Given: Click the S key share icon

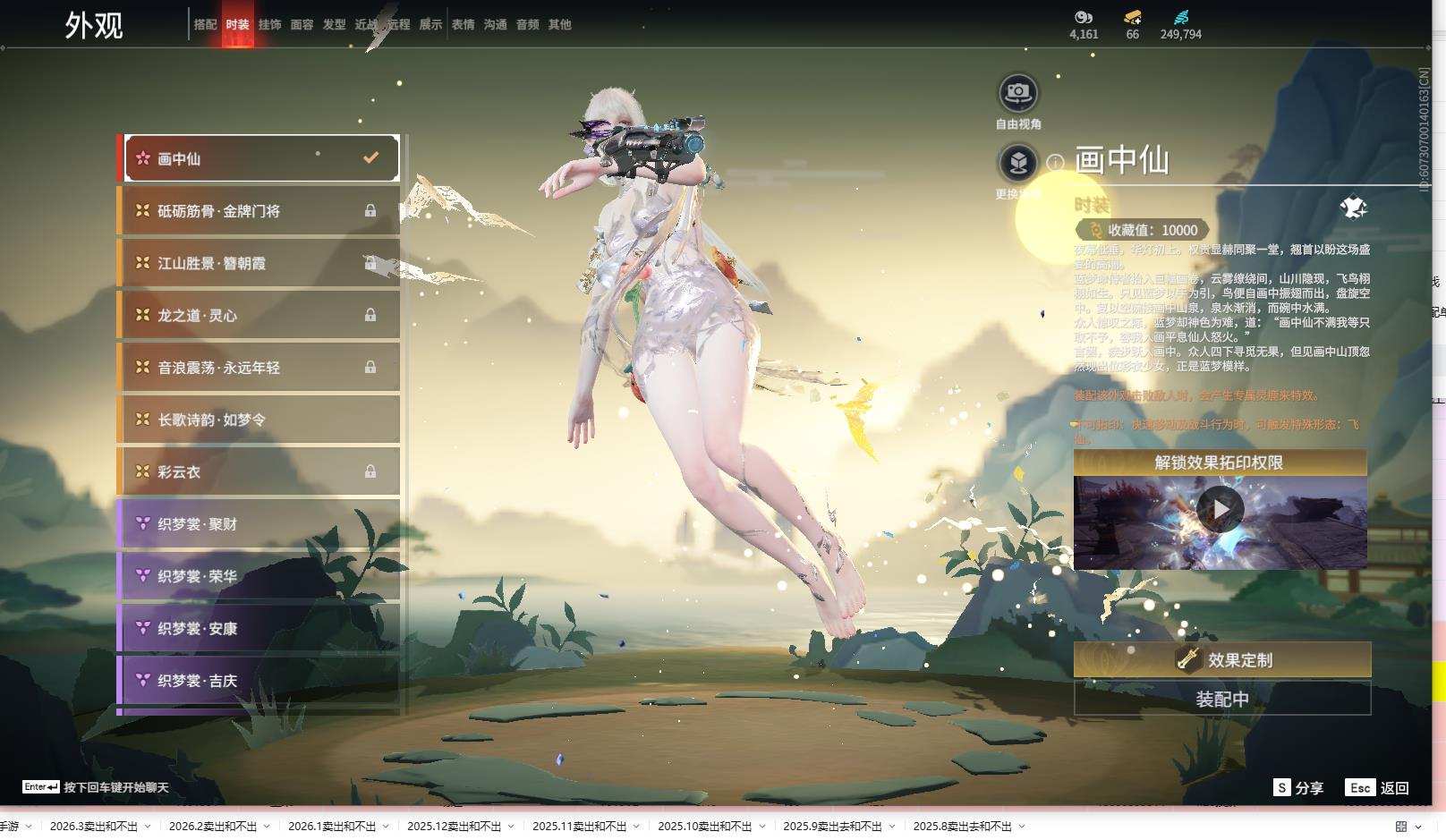Looking at the screenshot, I should click(1282, 787).
